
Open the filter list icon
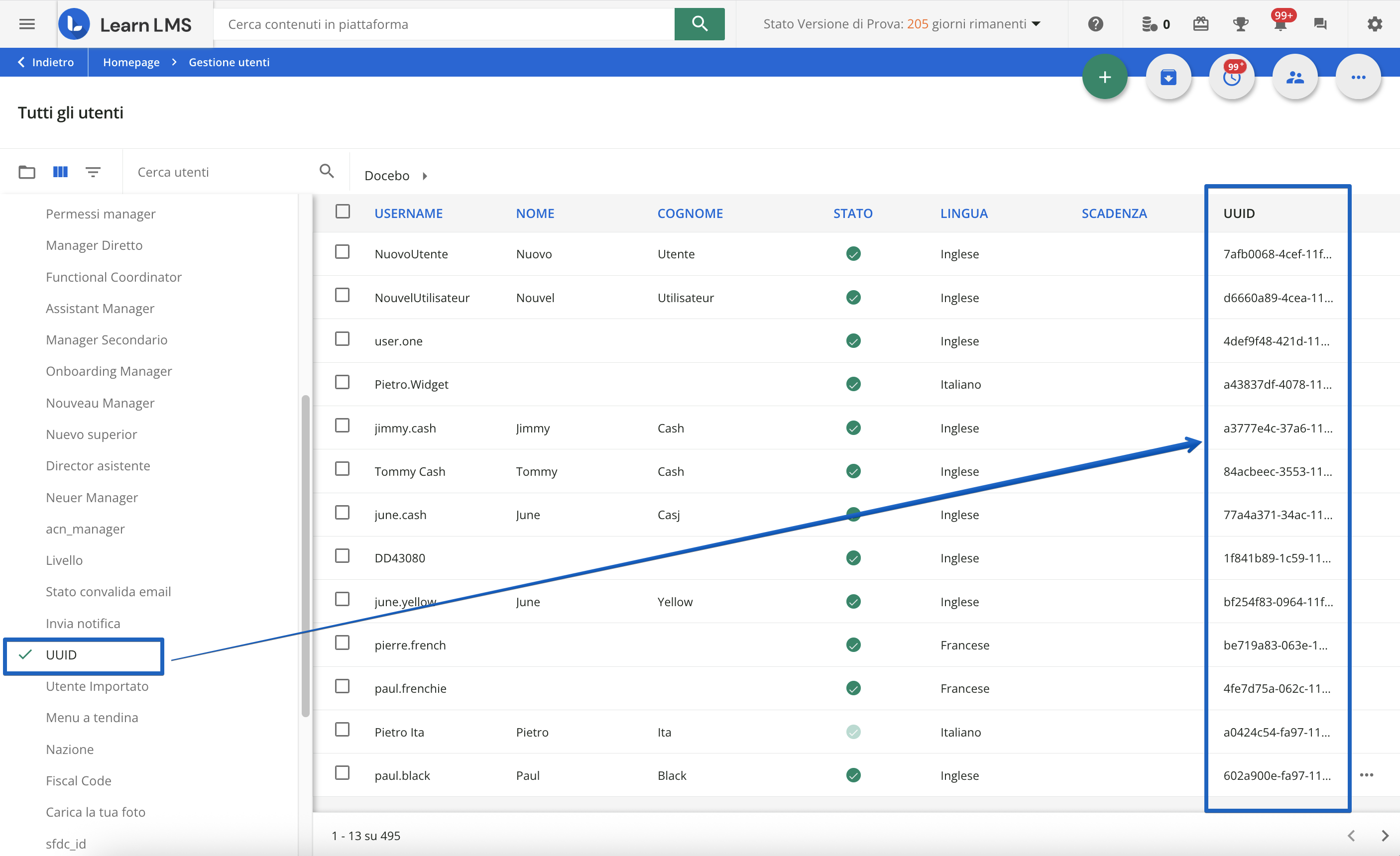click(x=93, y=172)
